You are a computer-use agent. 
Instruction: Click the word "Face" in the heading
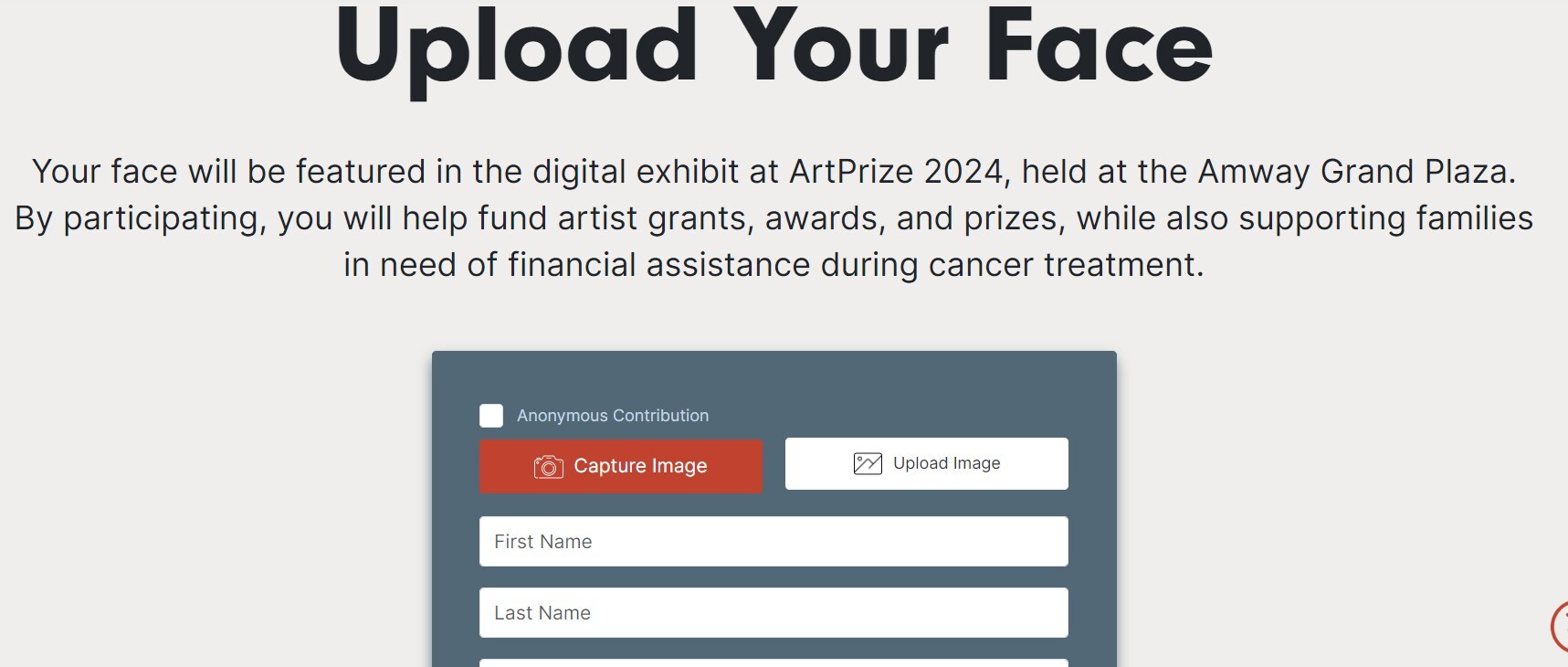coord(1099,48)
